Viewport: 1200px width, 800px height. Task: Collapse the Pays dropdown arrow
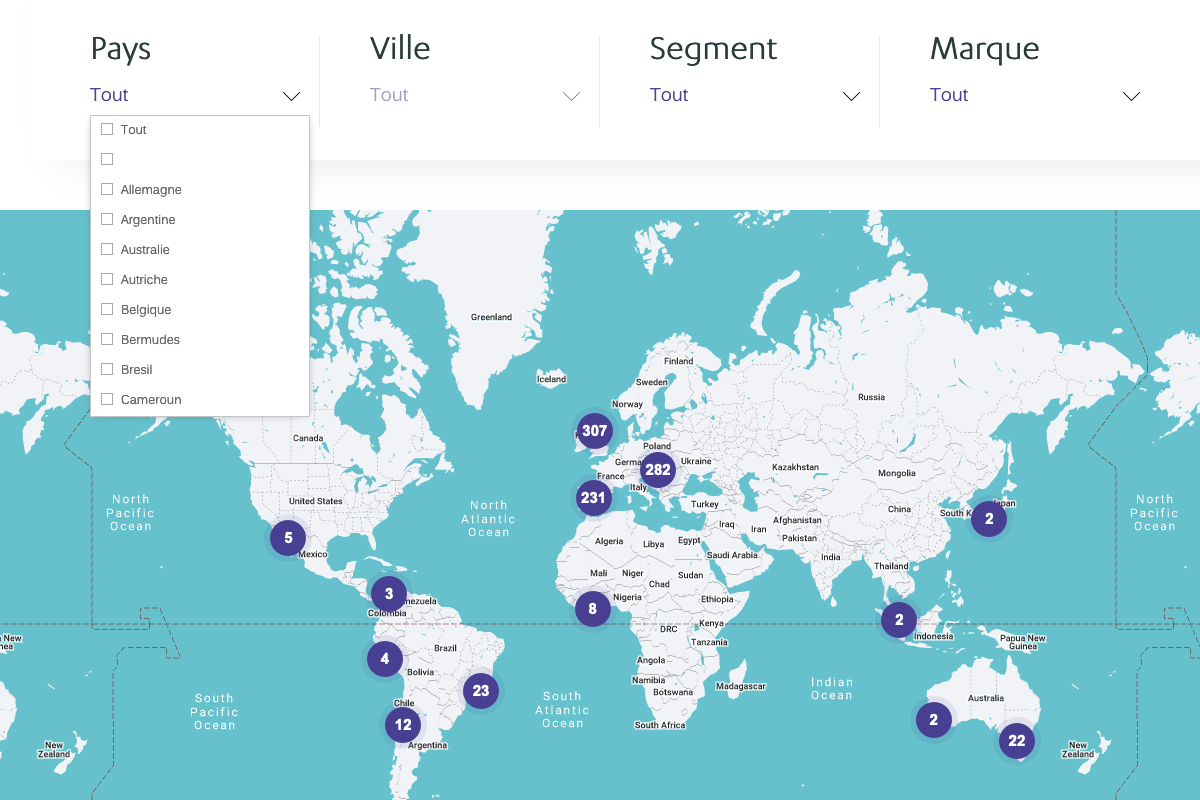click(x=291, y=96)
